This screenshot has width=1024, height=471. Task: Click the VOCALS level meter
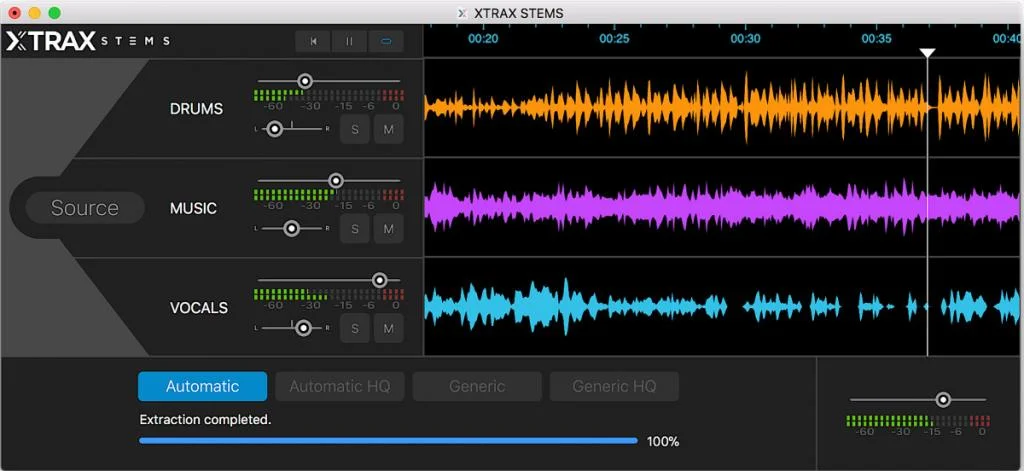point(328,294)
